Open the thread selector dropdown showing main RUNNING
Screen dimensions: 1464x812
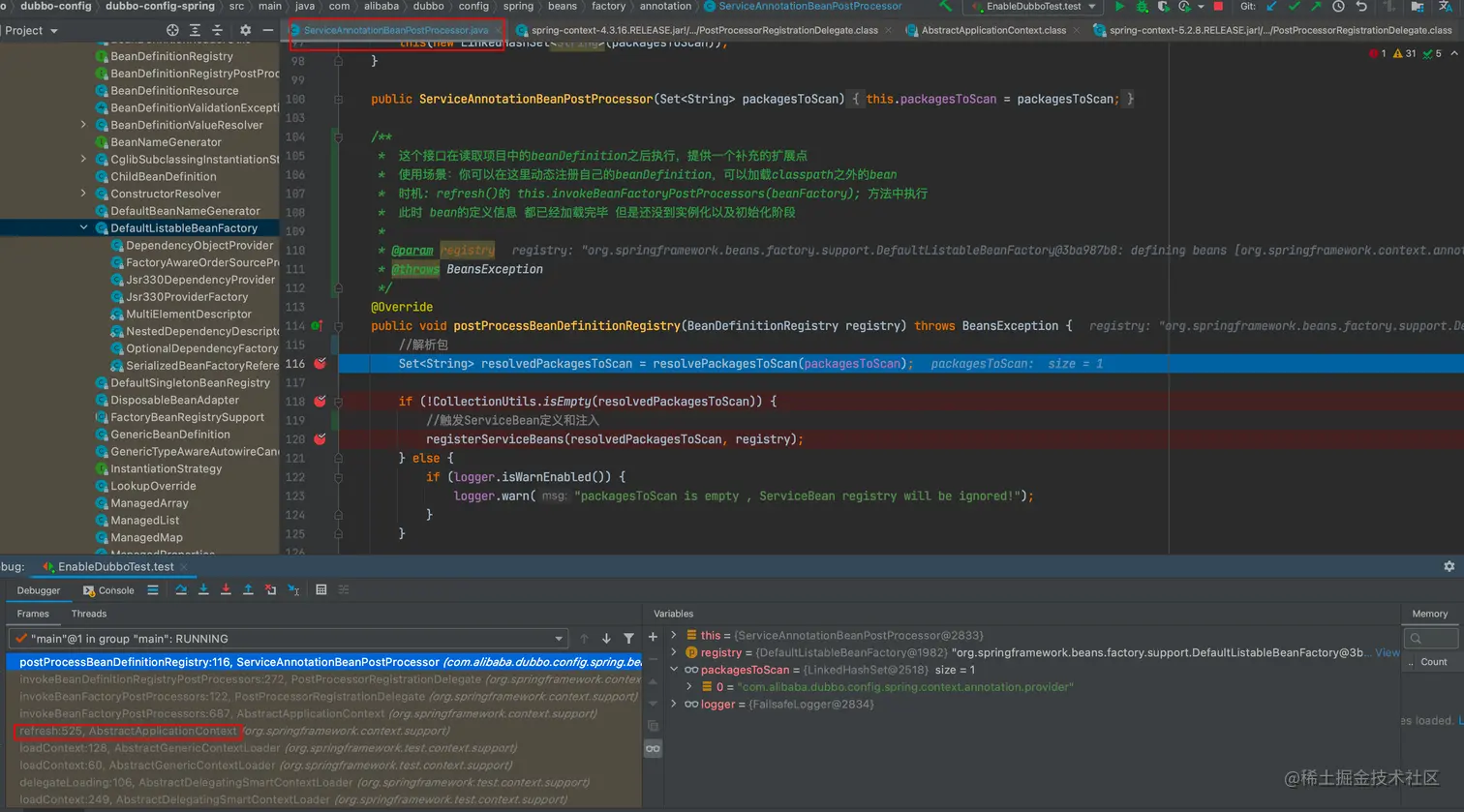[x=288, y=639]
